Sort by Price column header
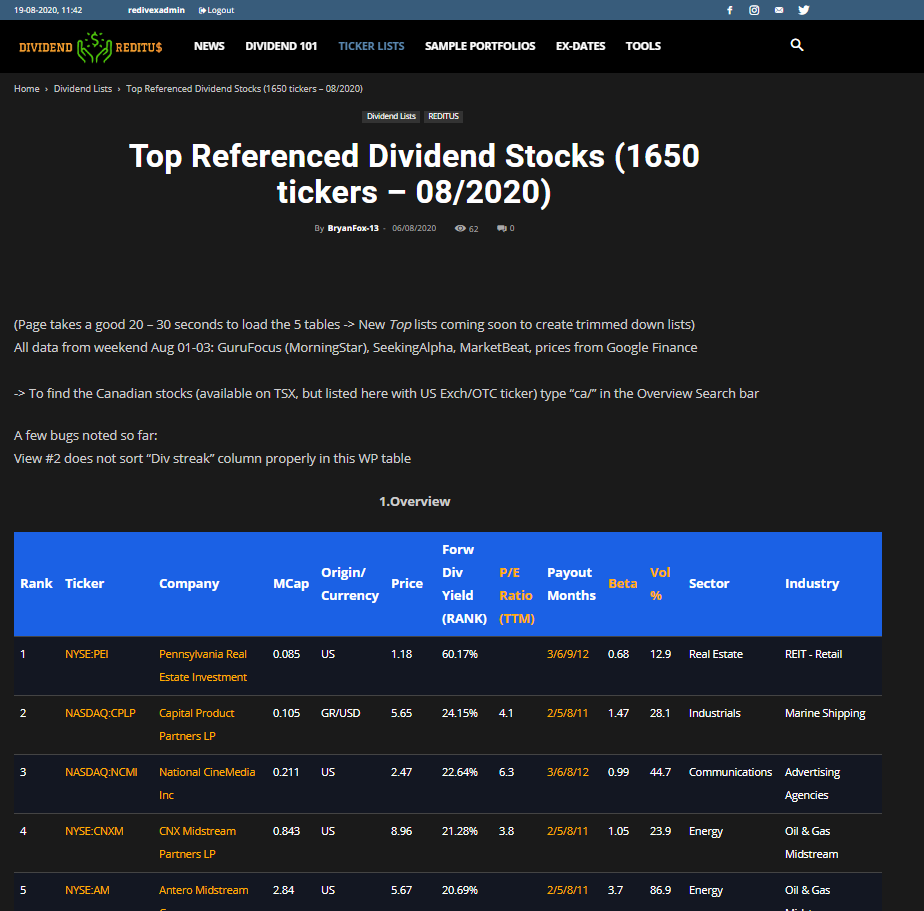924x911 pixels. 407,583
